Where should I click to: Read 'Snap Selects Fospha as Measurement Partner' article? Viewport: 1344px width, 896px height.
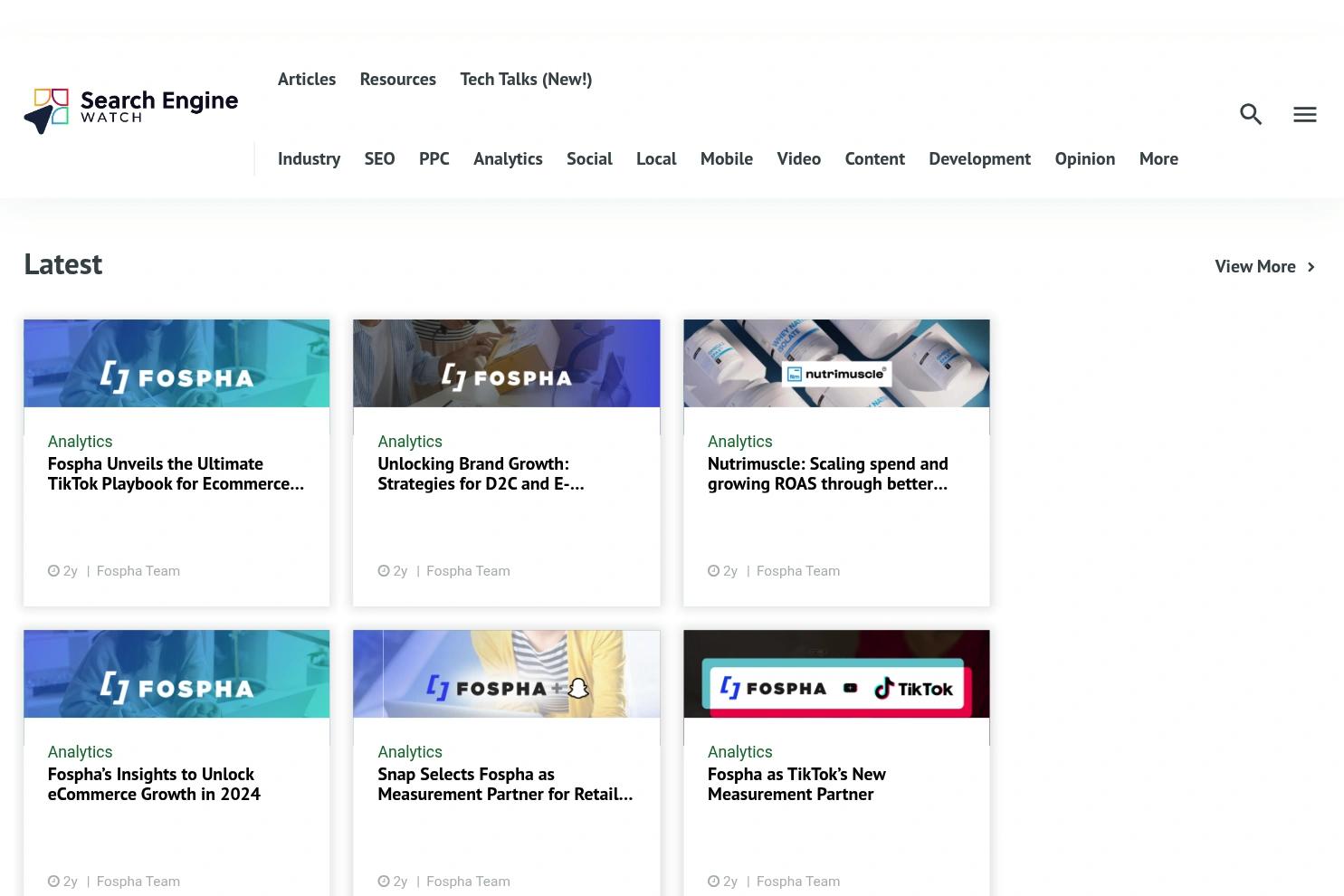point(505,784)
